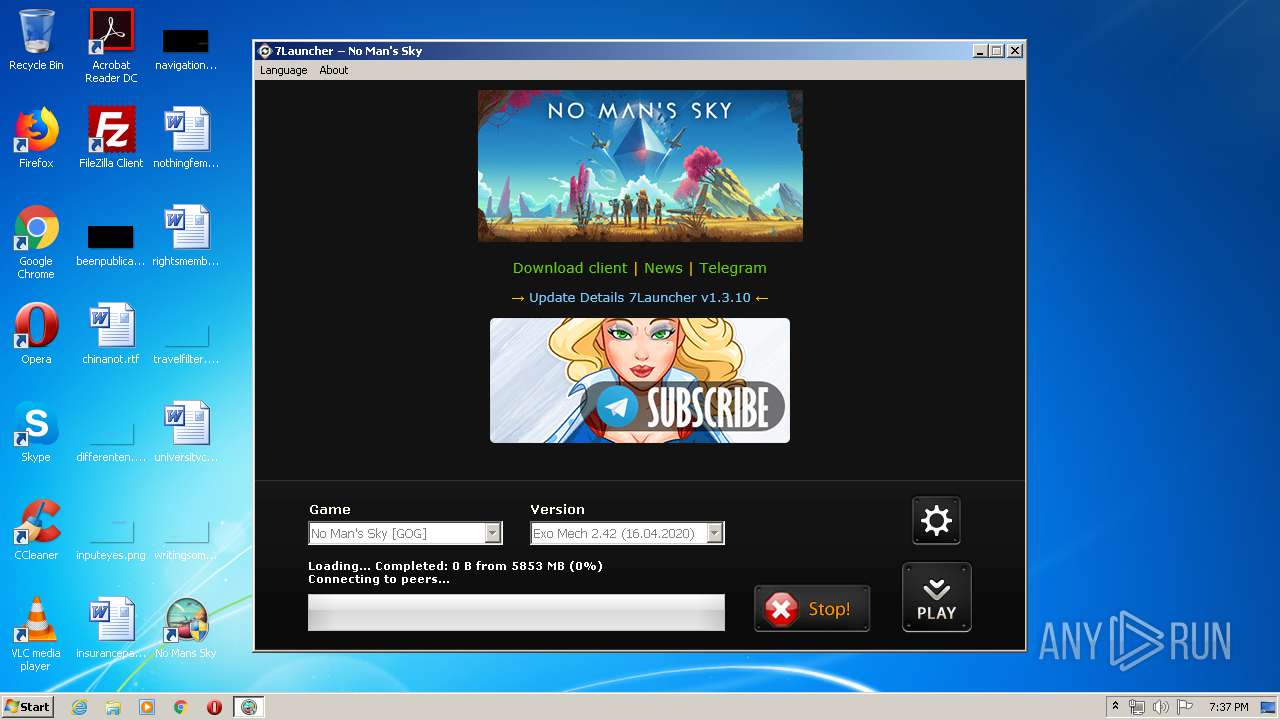Close the 7Launcher window

pos(1015,51)
